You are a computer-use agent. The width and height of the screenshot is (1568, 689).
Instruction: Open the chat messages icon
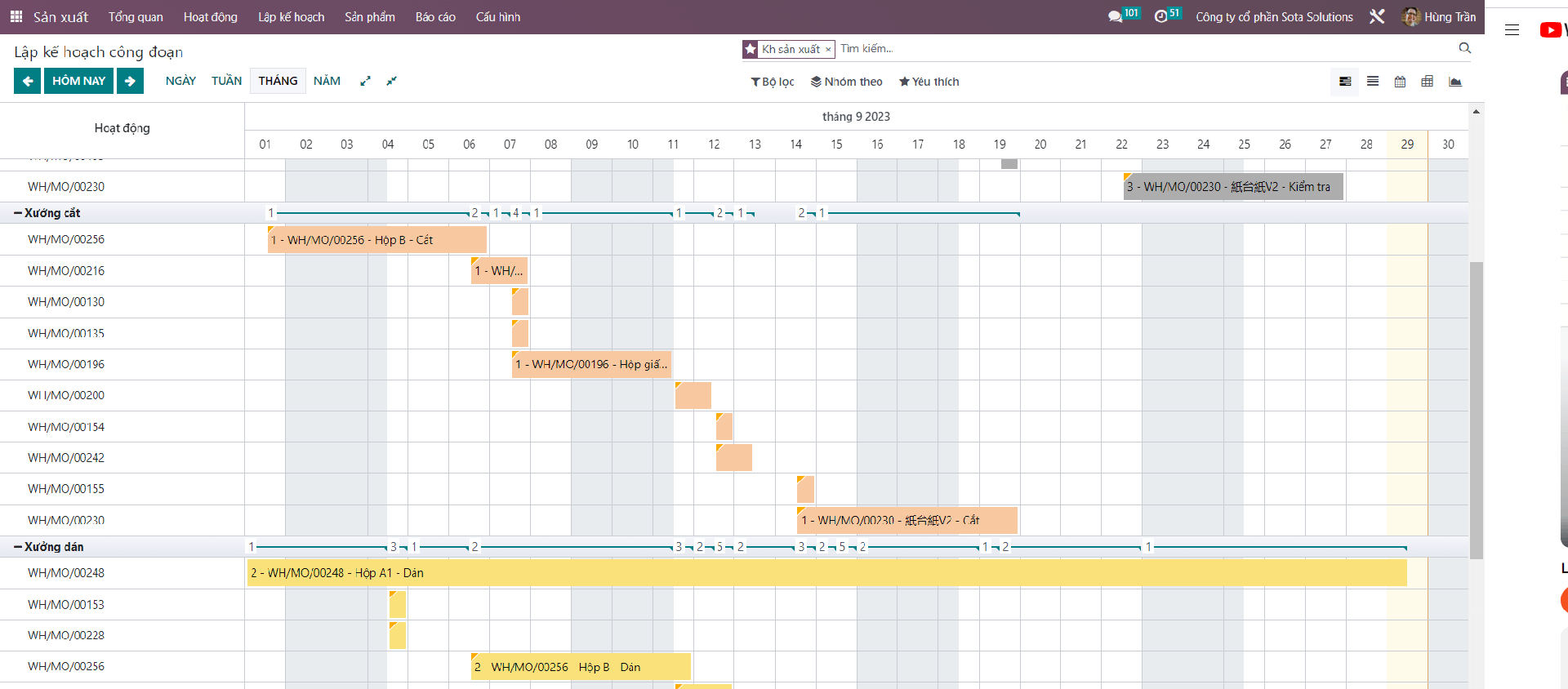point(1115,16)
